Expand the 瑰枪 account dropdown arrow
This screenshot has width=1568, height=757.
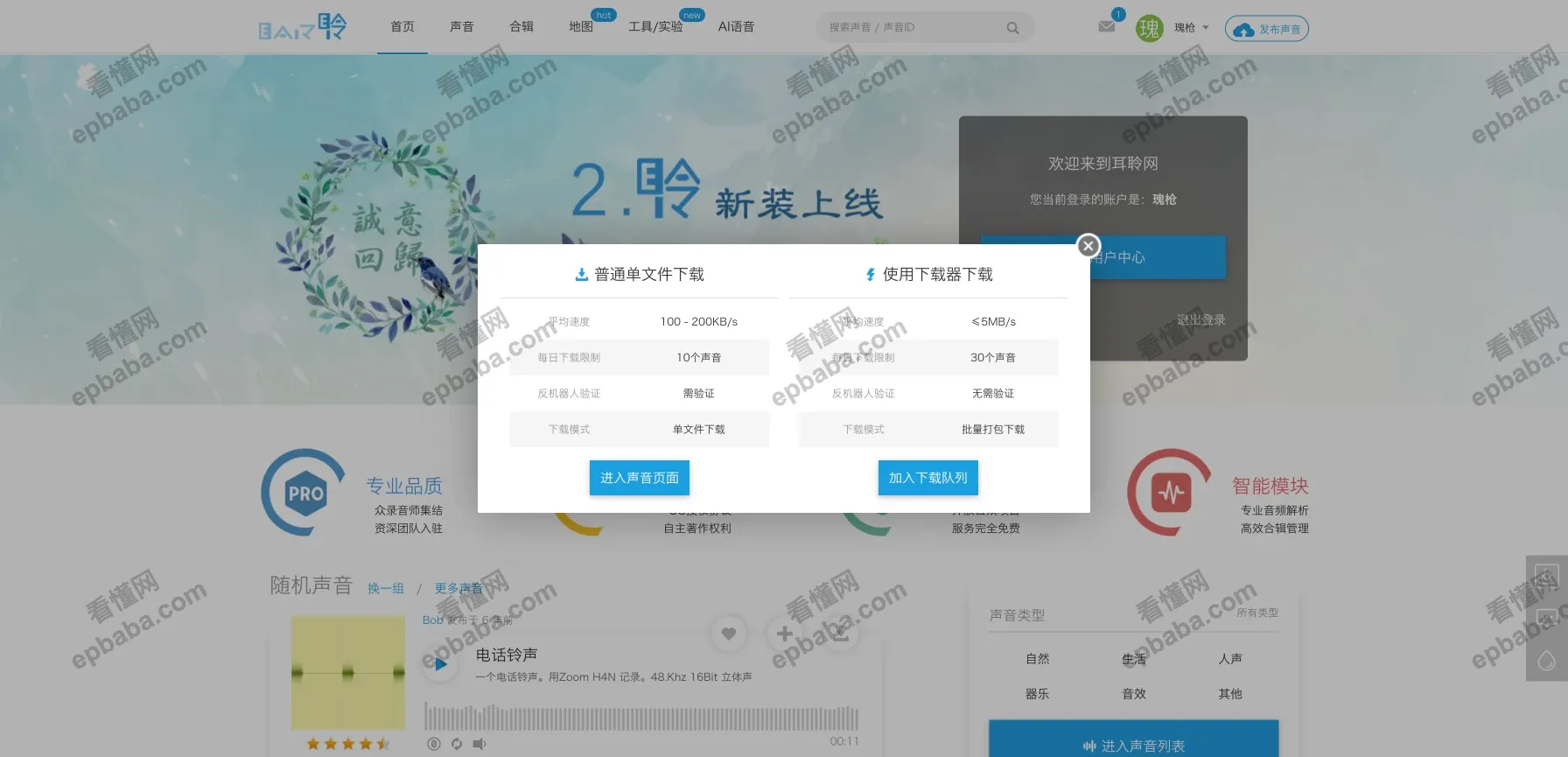1206,28
